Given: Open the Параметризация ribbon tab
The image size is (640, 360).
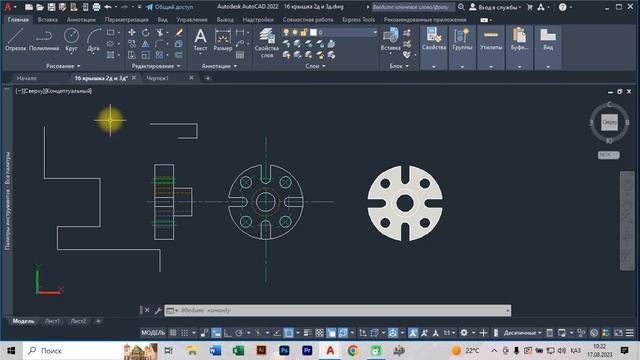Looking at the screenshot, I should (127, 20).
